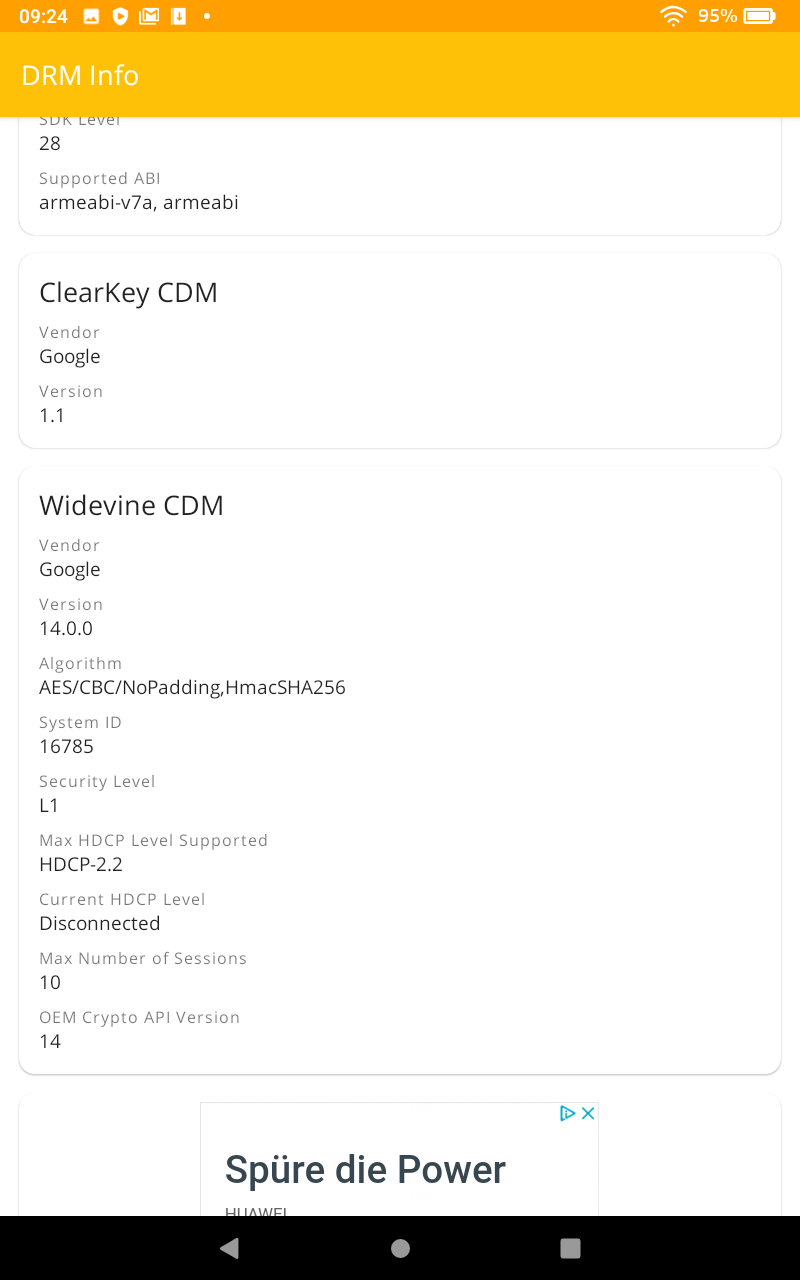Close the ad with X icon
Screen dimensions: 800x1280
click(588, 1113)
